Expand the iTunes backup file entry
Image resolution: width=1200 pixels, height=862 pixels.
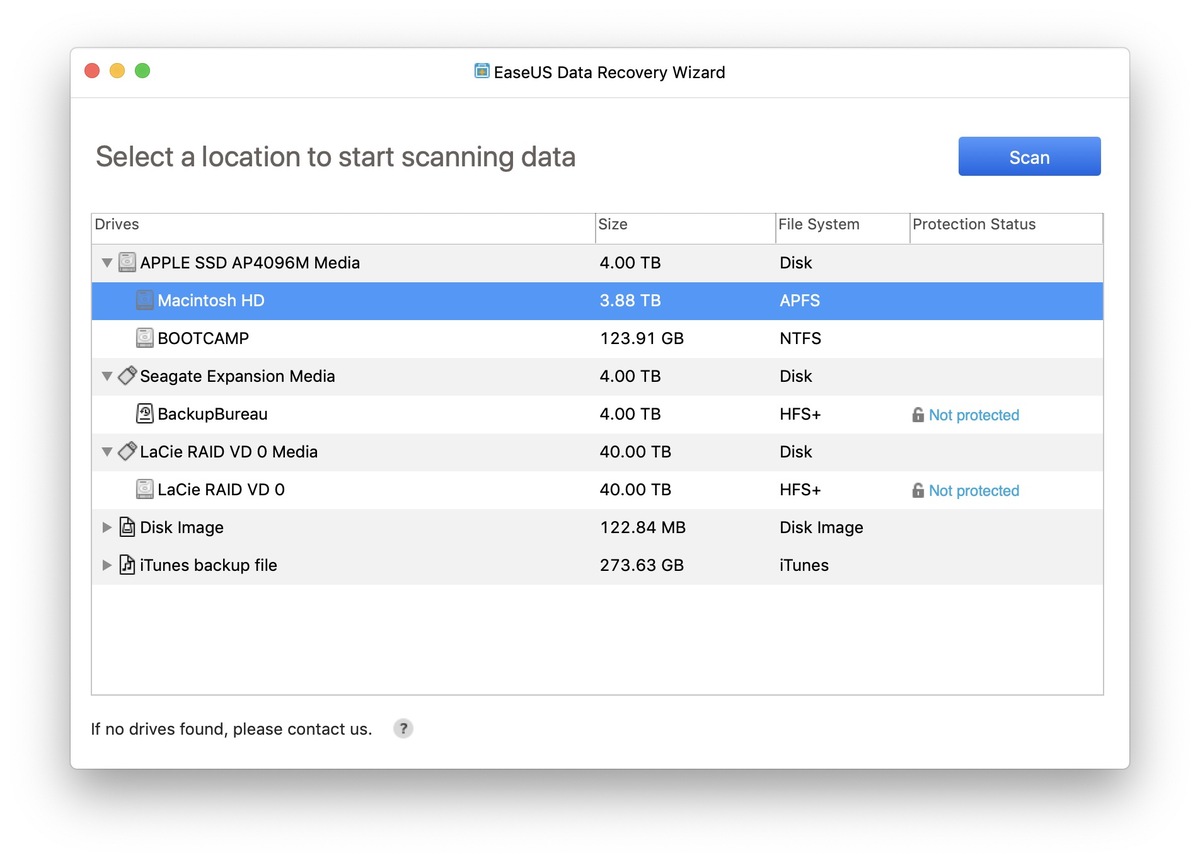click(107, 565)
